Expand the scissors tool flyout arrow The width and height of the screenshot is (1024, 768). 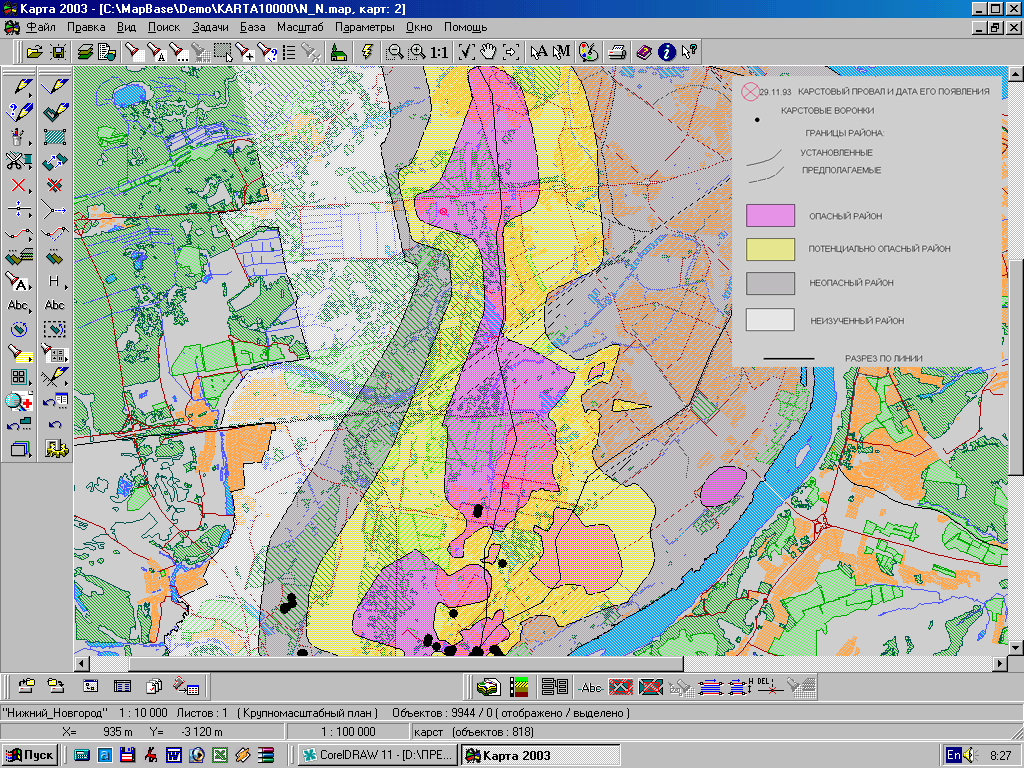tap(32, 167)
